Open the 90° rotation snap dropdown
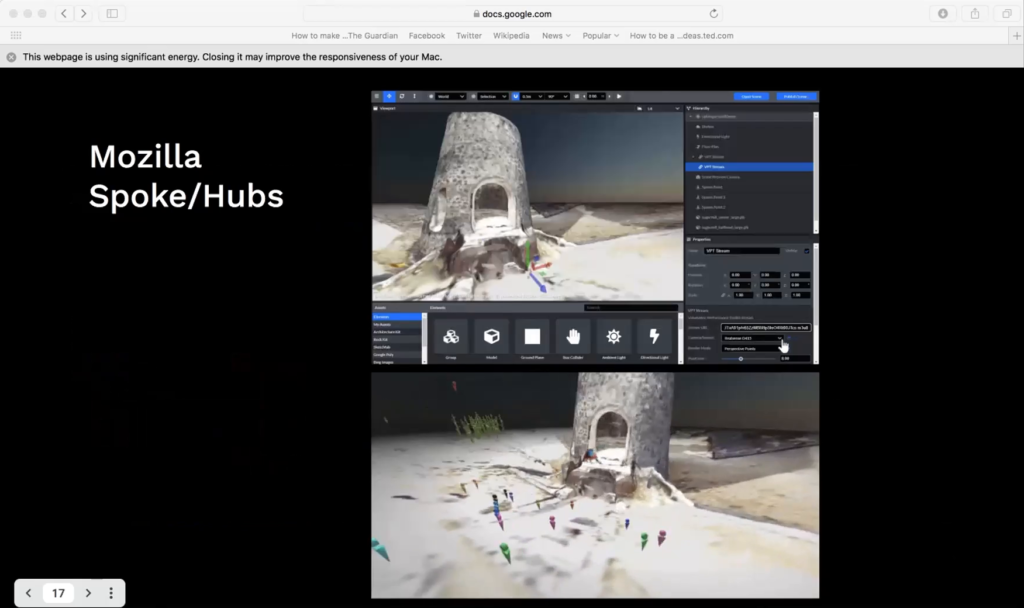Viewport: 1024px width, 608px height. pyautogui.click(x=558, y=96)
